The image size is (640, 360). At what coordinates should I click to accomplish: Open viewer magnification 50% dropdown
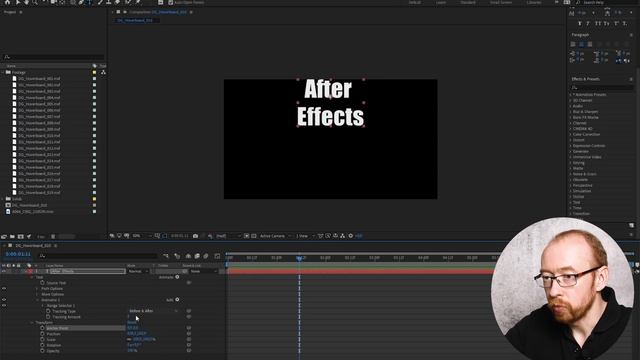142,236
